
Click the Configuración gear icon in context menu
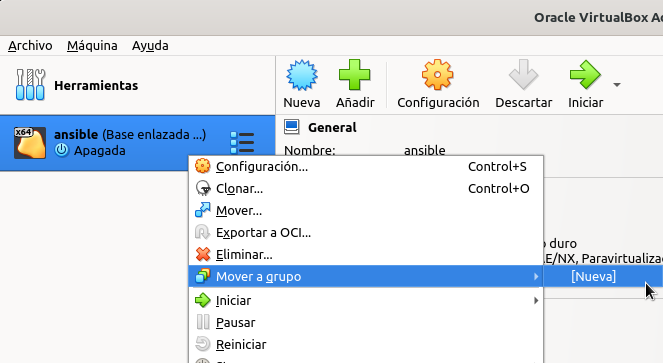tap(203, 166)
